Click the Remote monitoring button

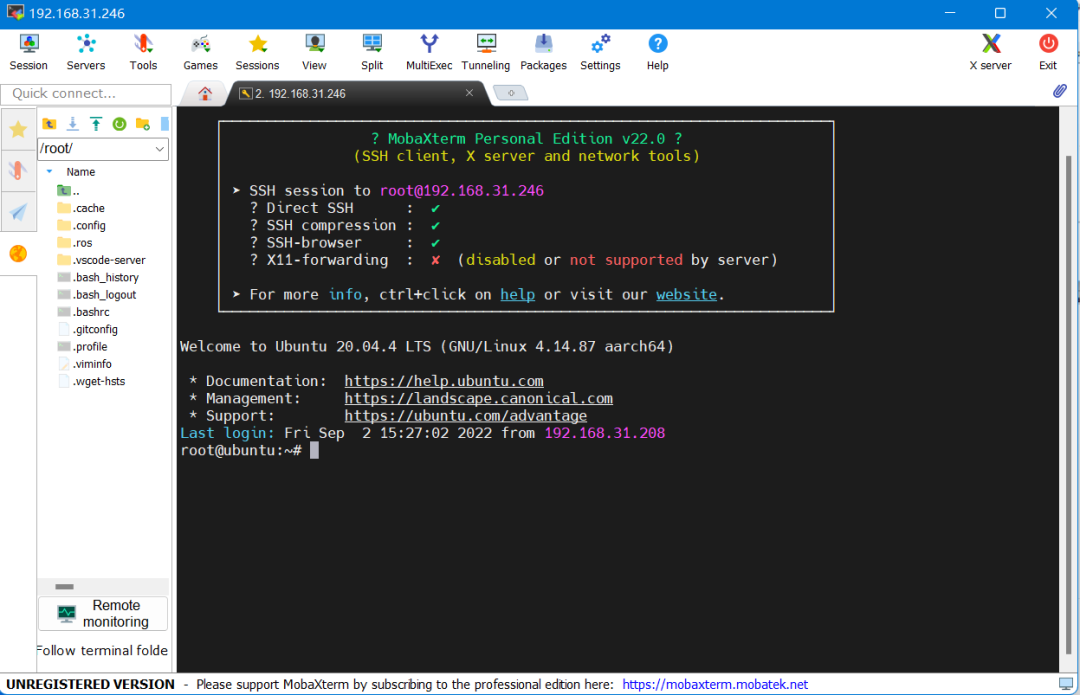[103, 613]
